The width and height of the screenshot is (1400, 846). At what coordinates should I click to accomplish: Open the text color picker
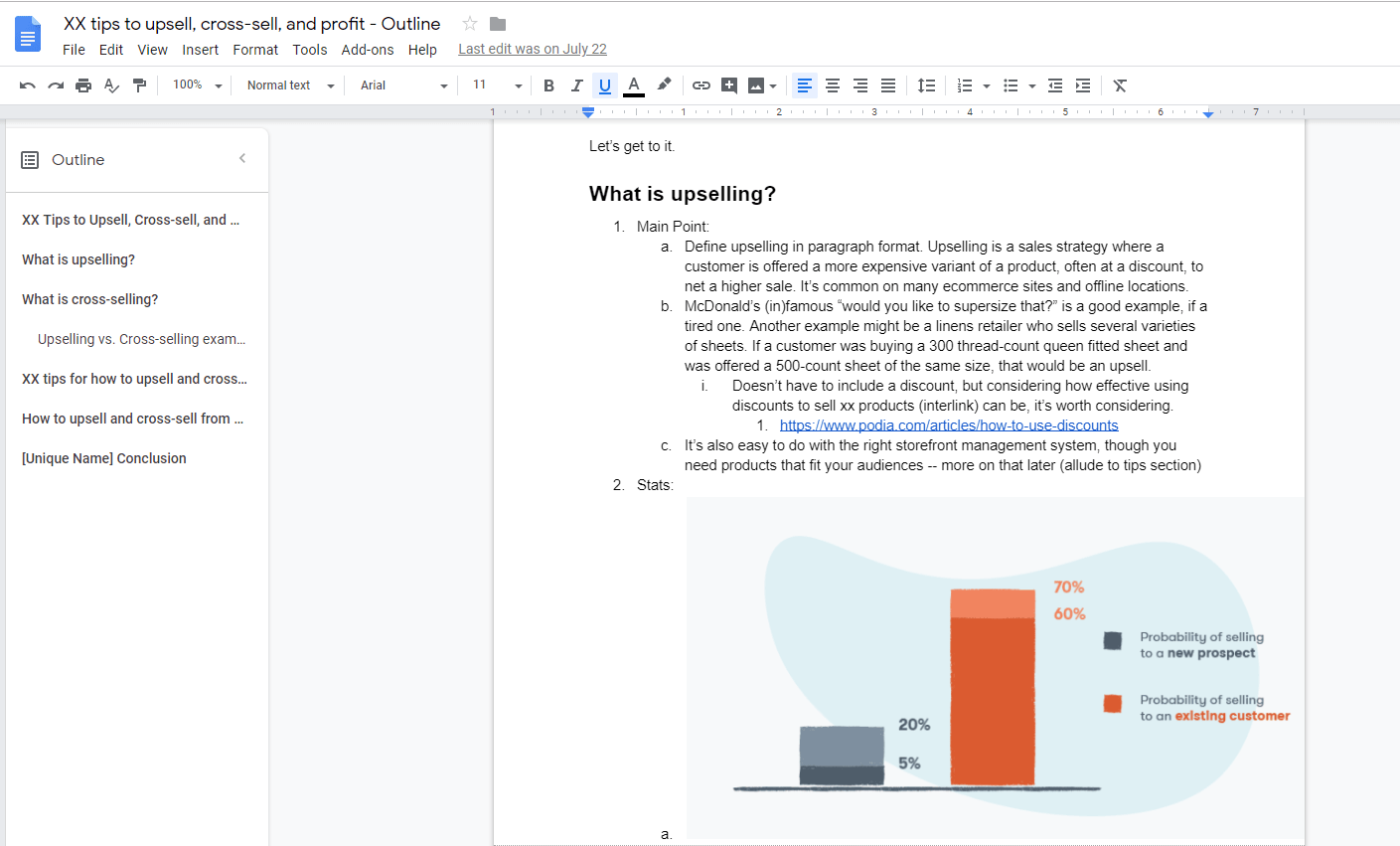click(x=634, y=85)
